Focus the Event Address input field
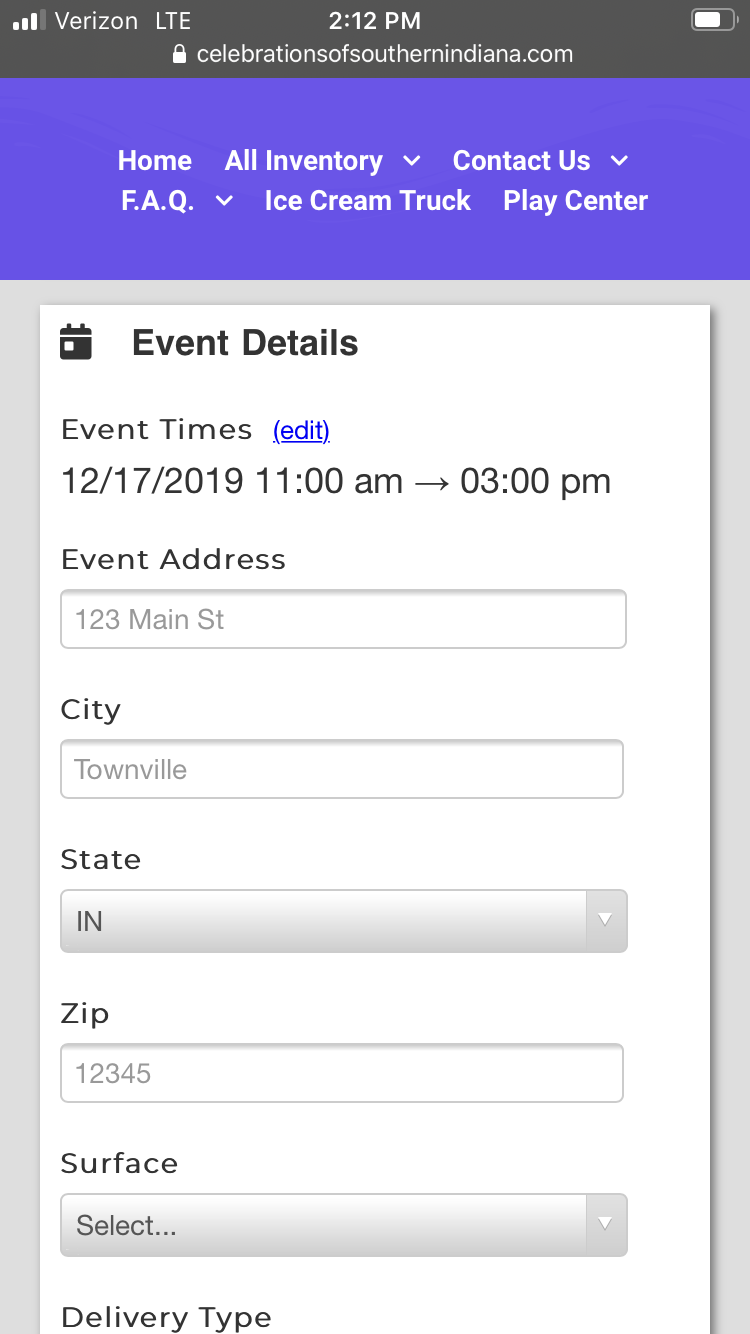 pyautogui.click(x=343, y=619)
